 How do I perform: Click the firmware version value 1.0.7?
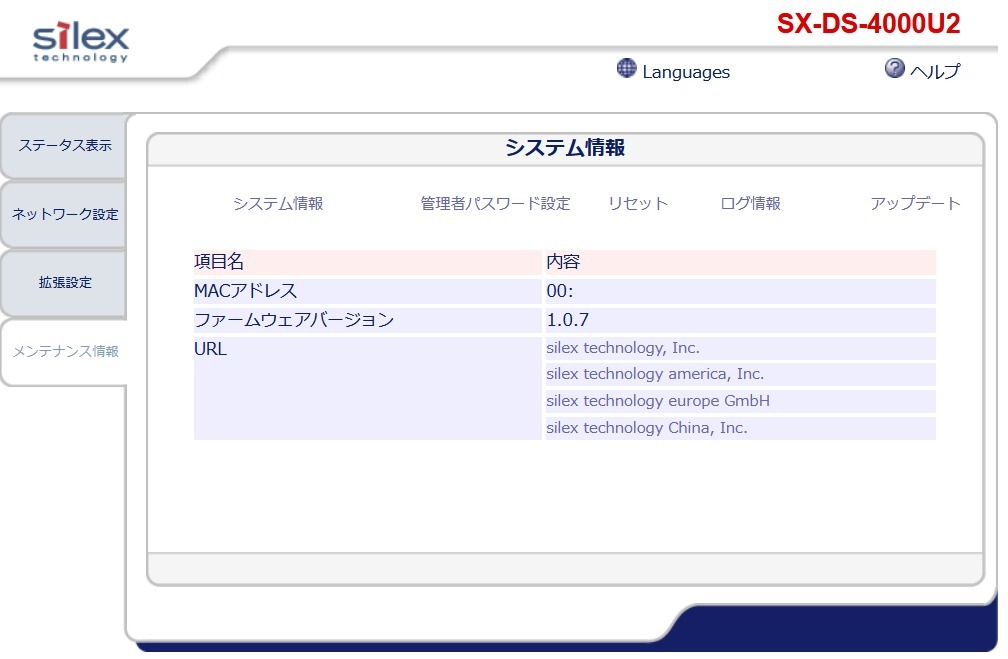click(568, 320)
